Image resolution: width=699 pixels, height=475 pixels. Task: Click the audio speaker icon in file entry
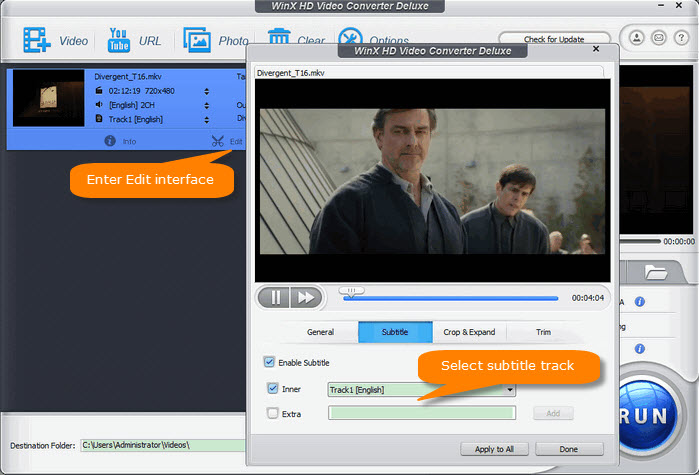99,105
